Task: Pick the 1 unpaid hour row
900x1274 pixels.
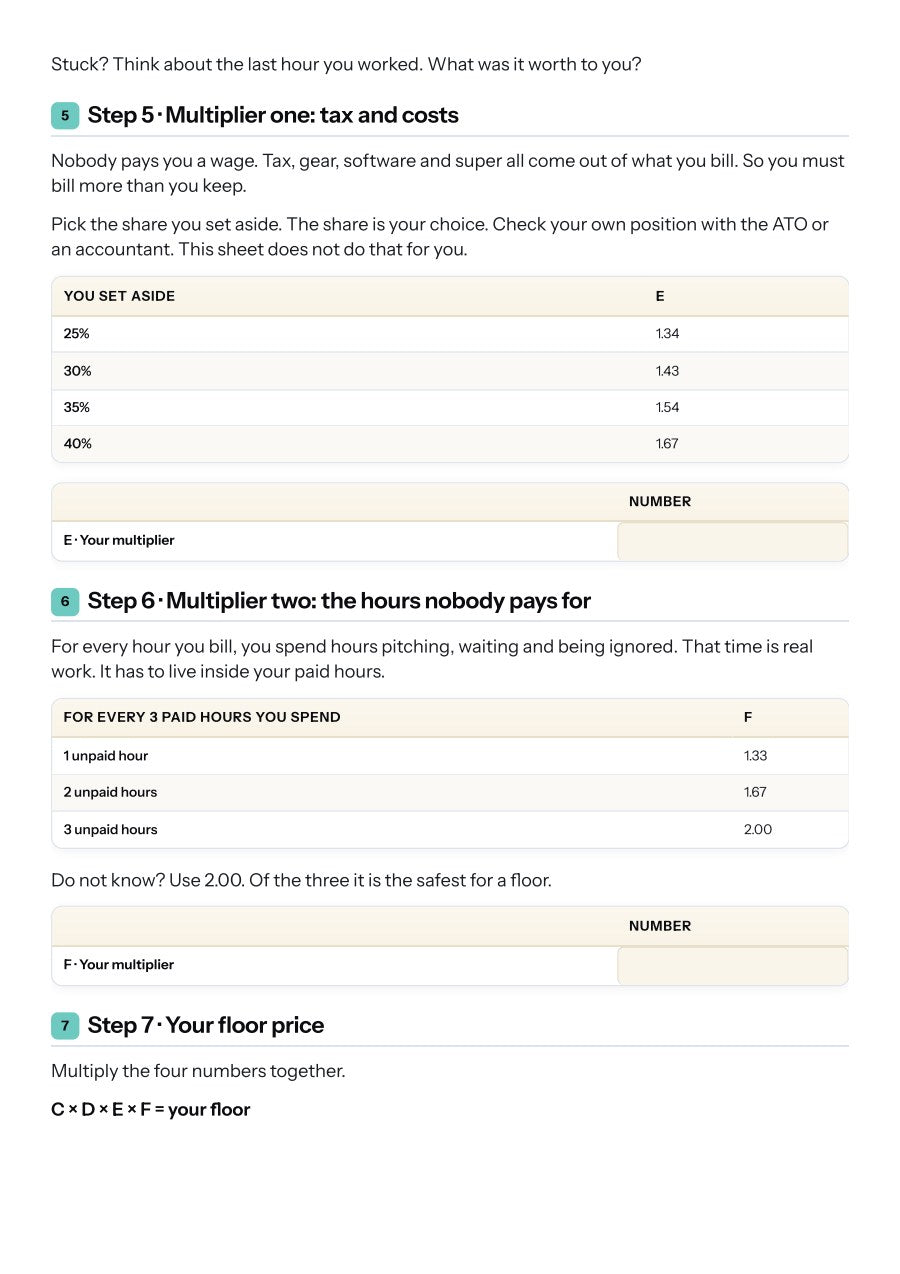Action: point(450,756)
